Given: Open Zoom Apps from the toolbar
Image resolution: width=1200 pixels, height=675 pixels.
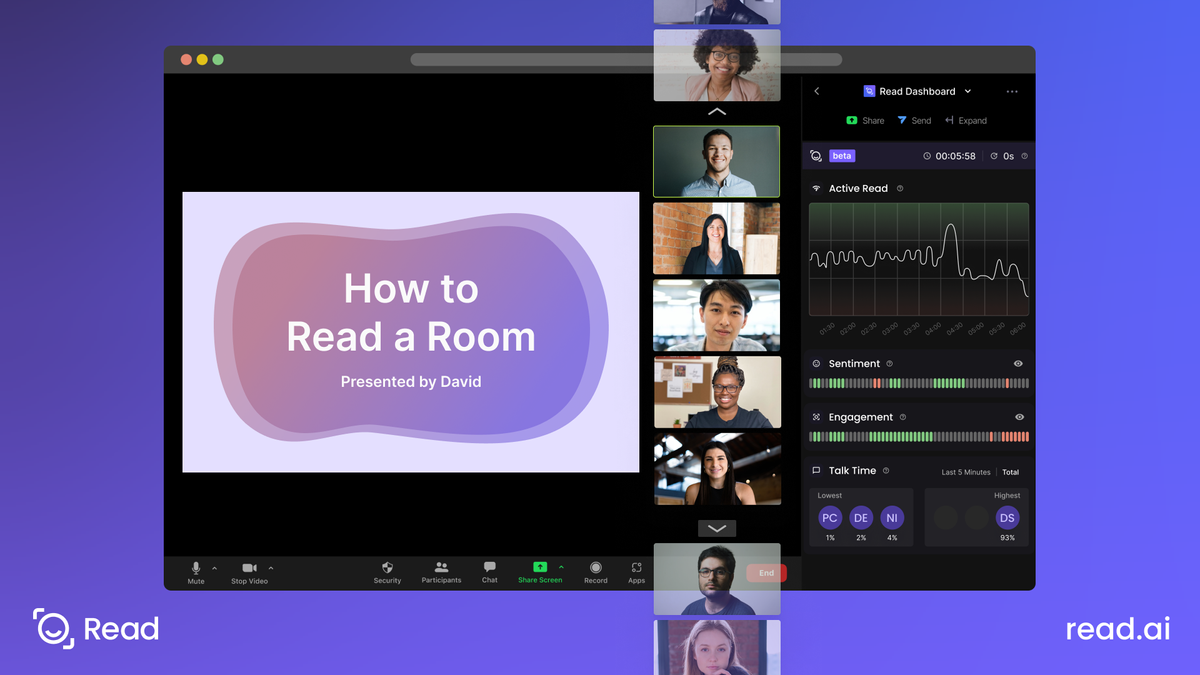Looking at the screenshot, I should (636, 570).
